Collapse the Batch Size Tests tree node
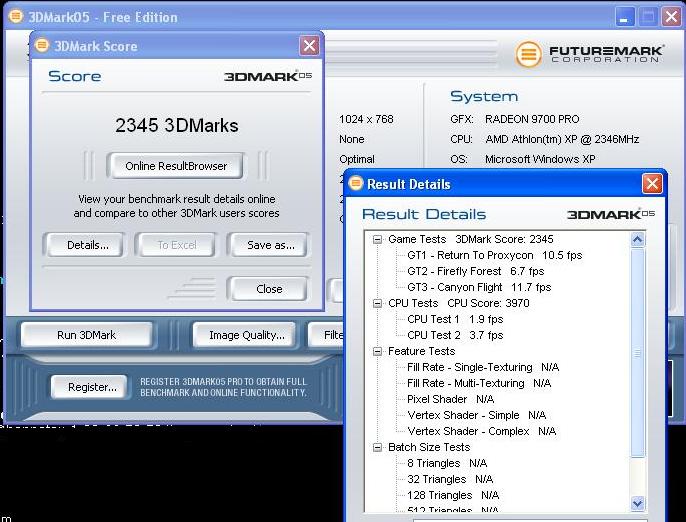The height and width of the screenshot is (522, 686). 377,447
